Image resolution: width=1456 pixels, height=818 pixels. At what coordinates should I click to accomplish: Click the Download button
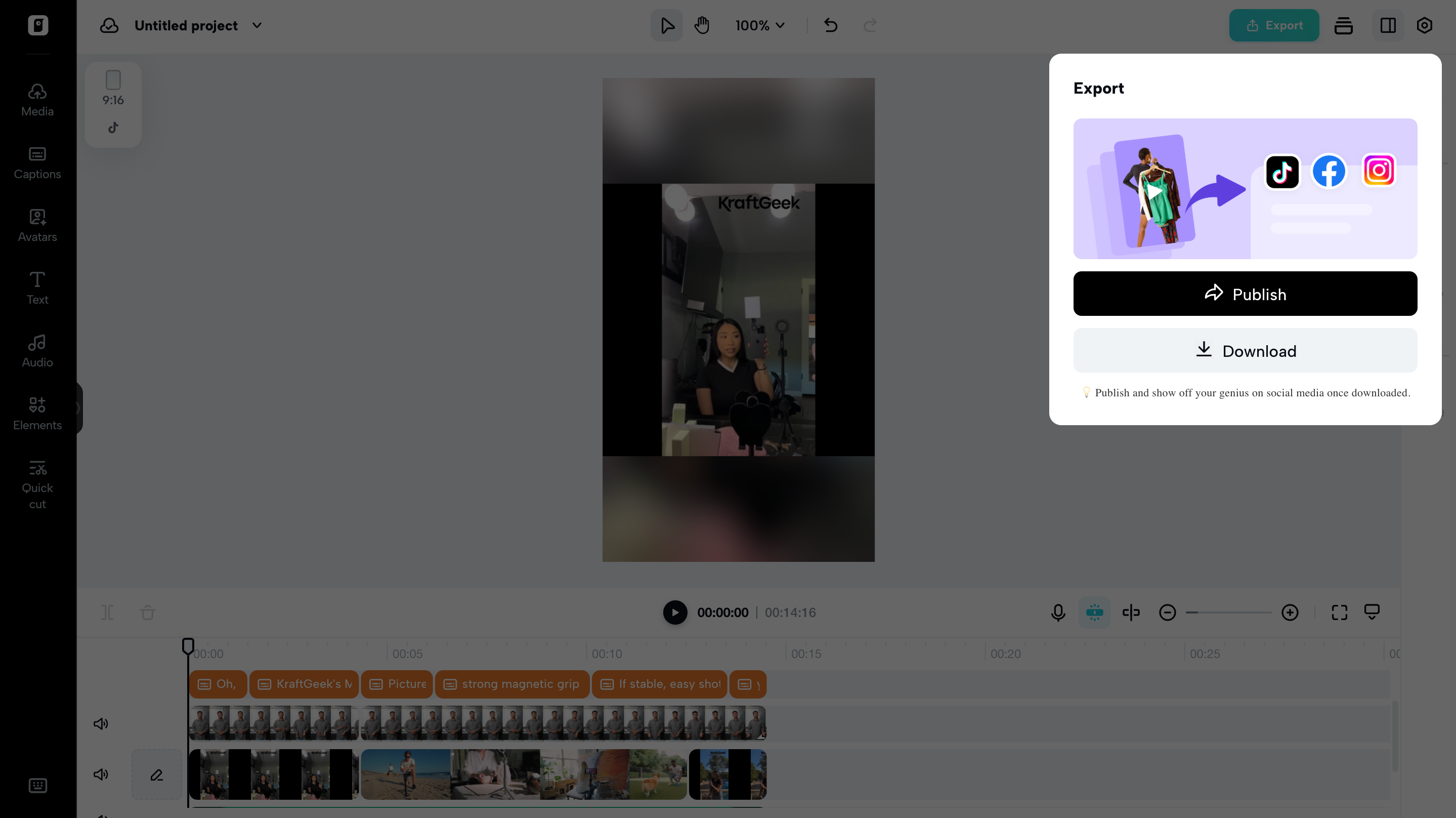click(x=1245, y=351)
